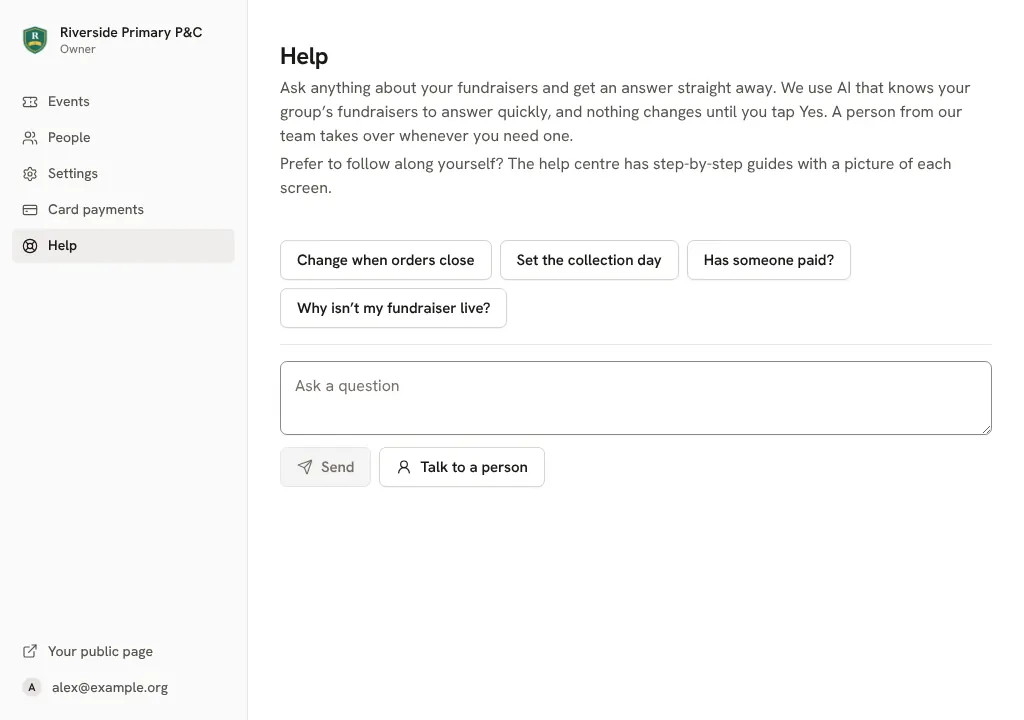Click the Events ticket icon
1024x720 pixels.
[30, 102]
